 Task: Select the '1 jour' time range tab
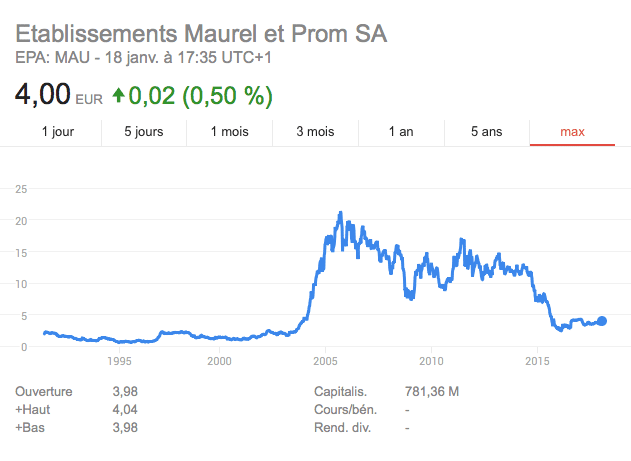(x=57, y=131)
